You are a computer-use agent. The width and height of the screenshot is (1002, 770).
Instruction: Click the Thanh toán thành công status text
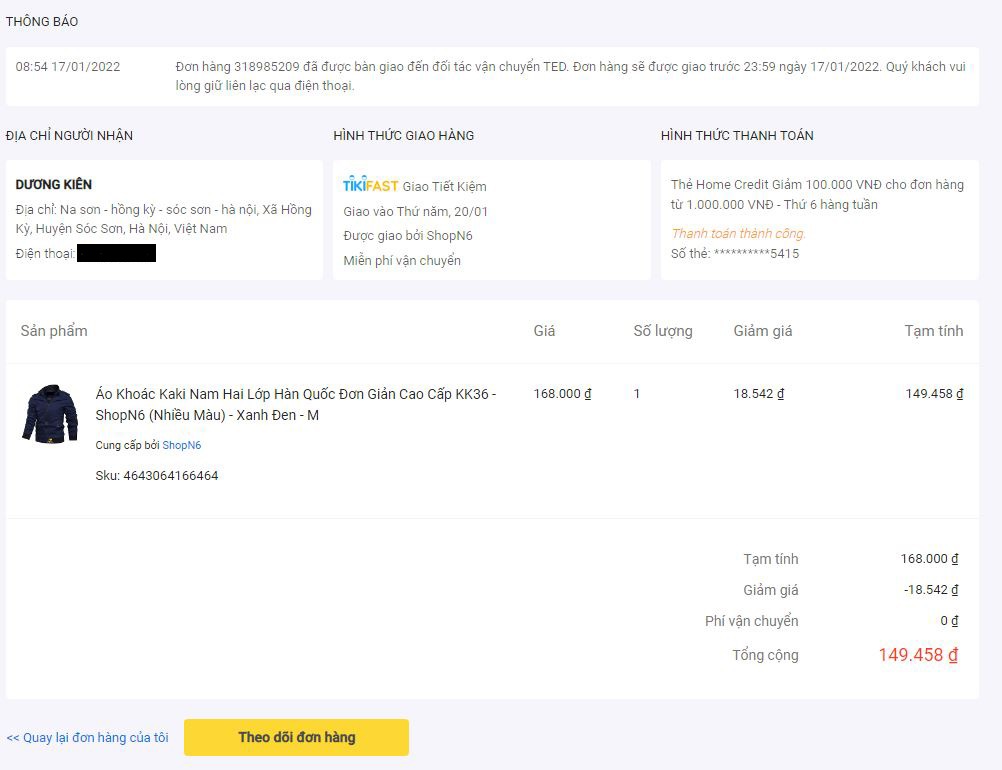(738, 234)
